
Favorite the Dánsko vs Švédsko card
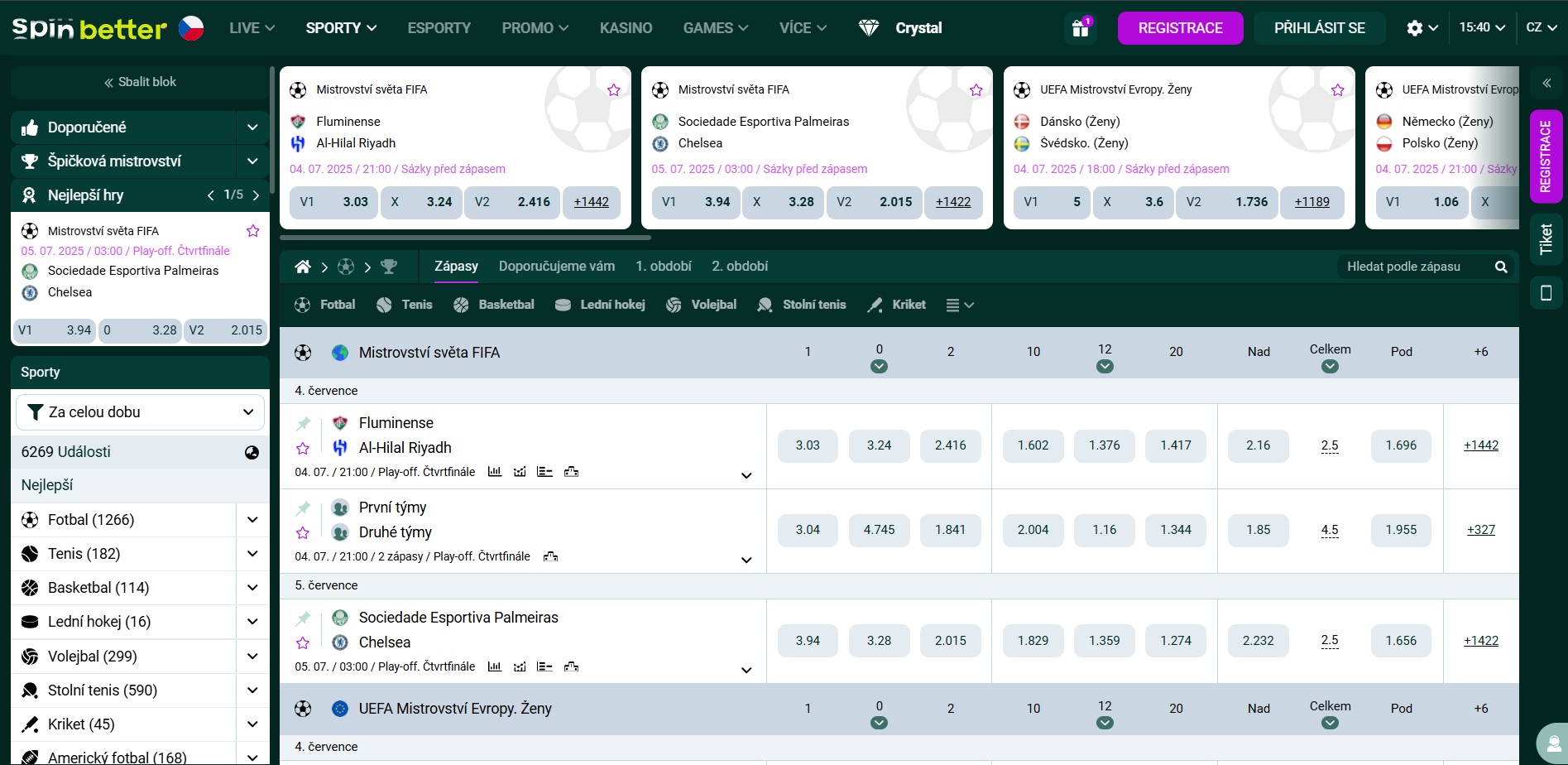tap(1337, 89)
